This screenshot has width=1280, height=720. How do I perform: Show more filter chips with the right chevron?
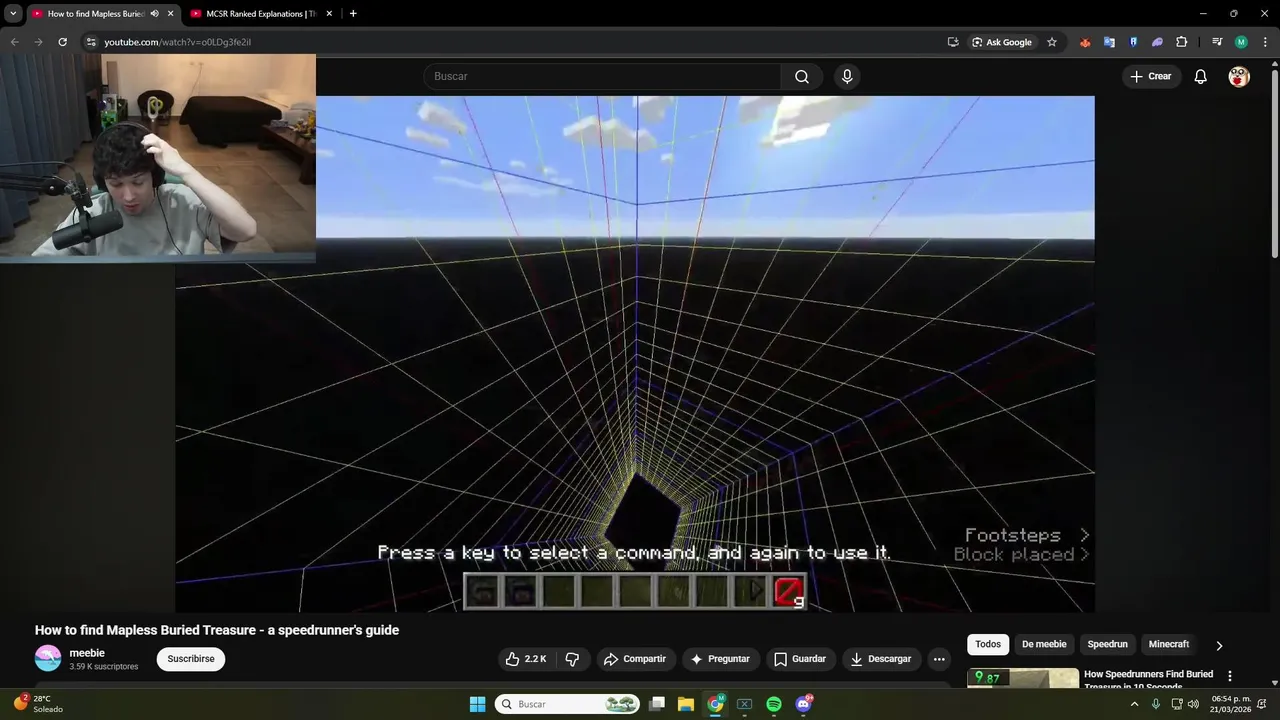(1219, 645)
